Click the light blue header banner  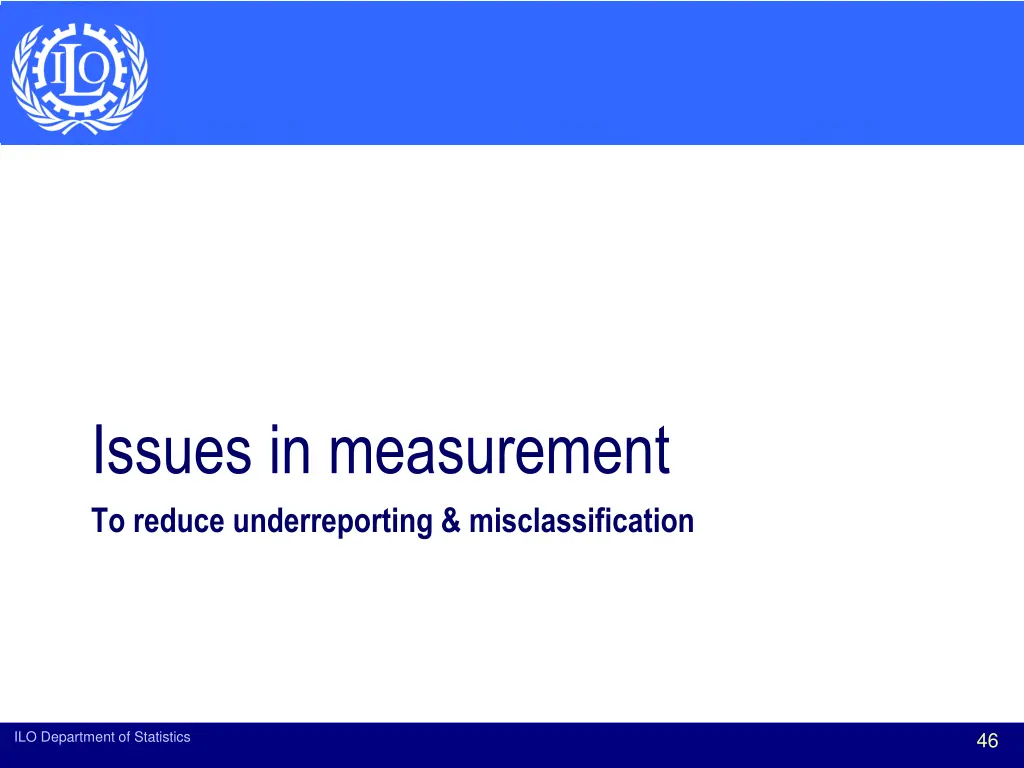(580, 72)
